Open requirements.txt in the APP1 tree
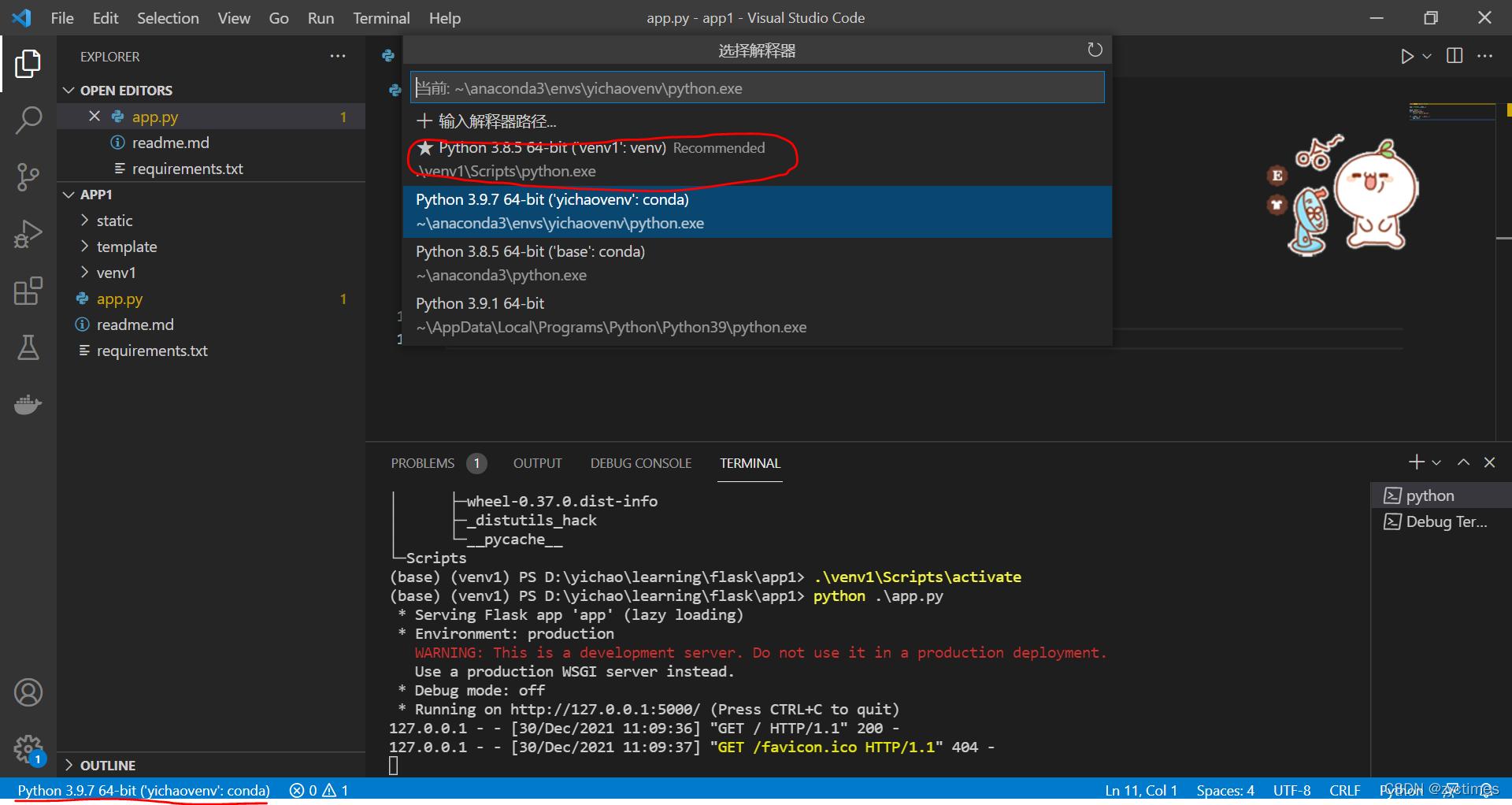The image size is (1512, 805). coord(210,351)
